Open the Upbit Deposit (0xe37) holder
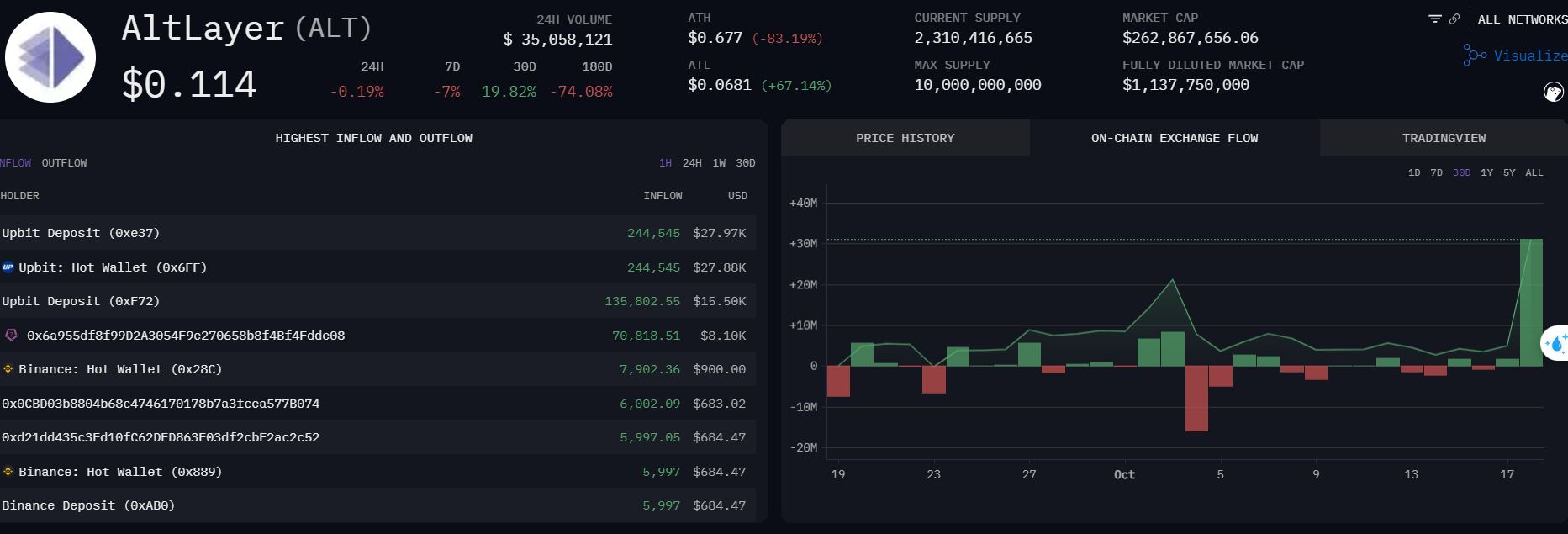Screen dimensions: 1568x534 click(x=81, y=233)
